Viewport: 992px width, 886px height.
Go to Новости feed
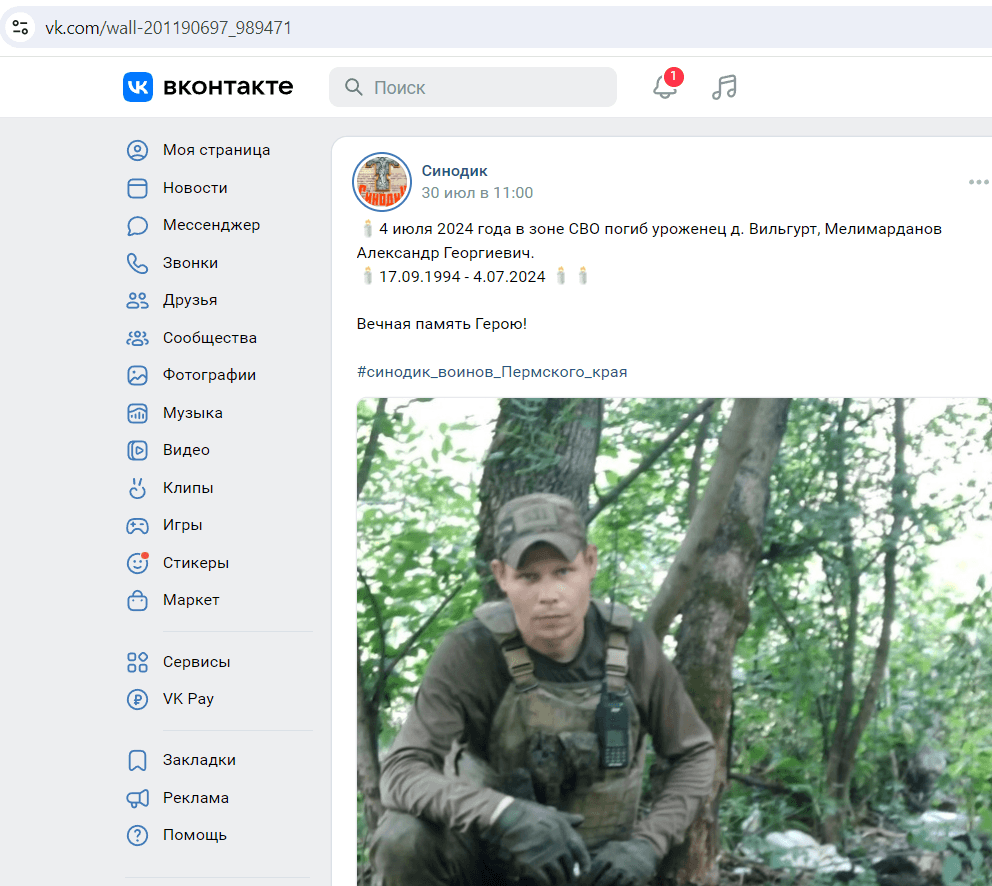point(195,188)
